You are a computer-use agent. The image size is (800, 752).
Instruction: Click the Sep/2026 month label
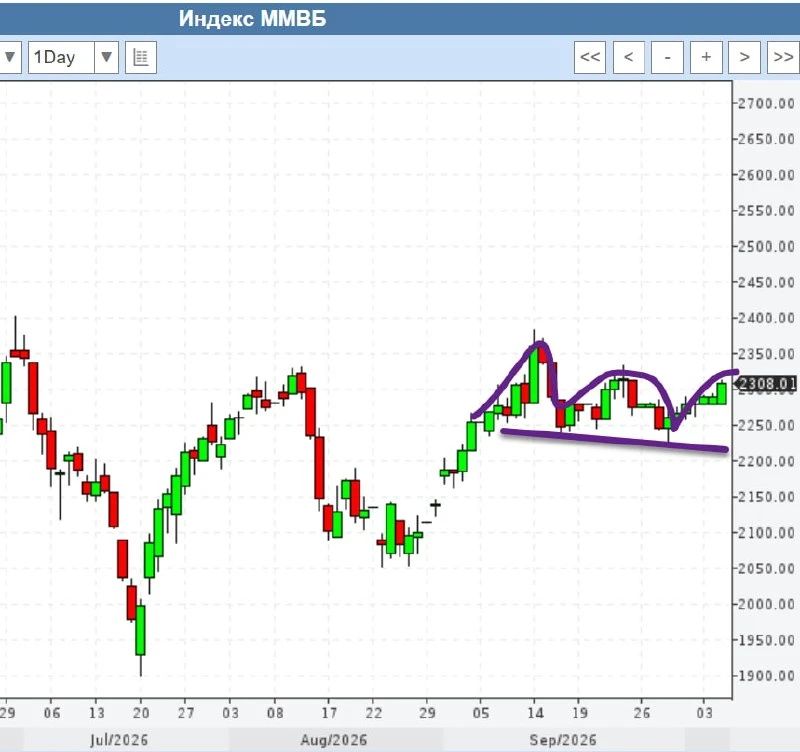(563, 740)
